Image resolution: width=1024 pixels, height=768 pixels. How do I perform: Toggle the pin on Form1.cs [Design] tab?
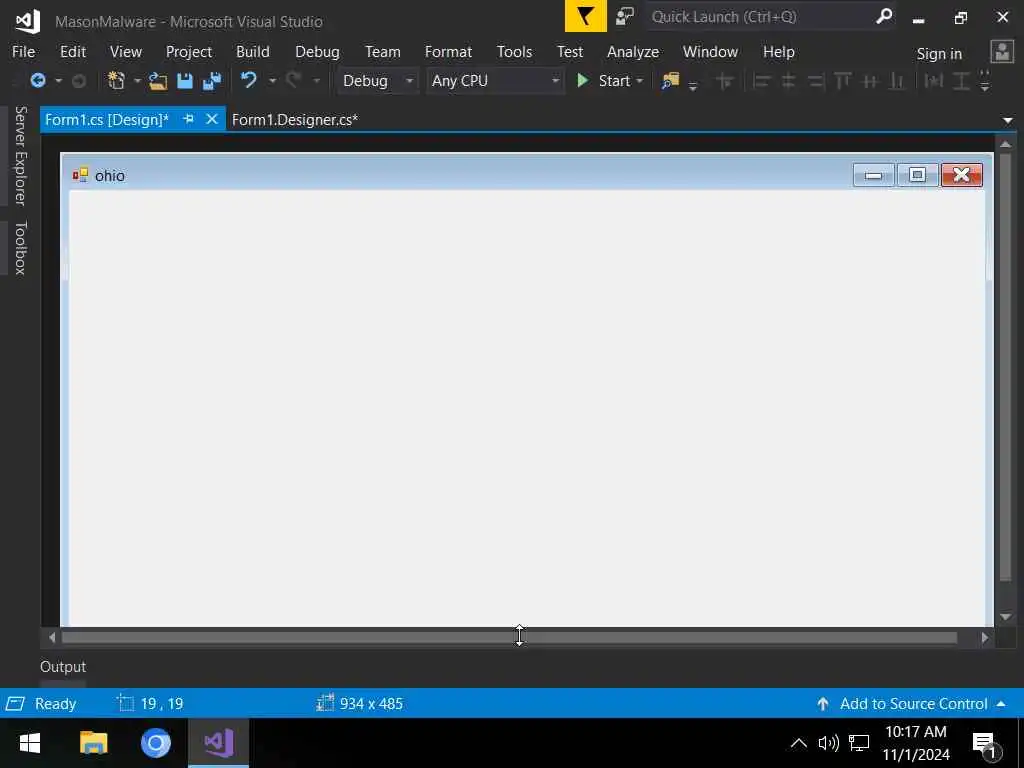click(188, 119)
